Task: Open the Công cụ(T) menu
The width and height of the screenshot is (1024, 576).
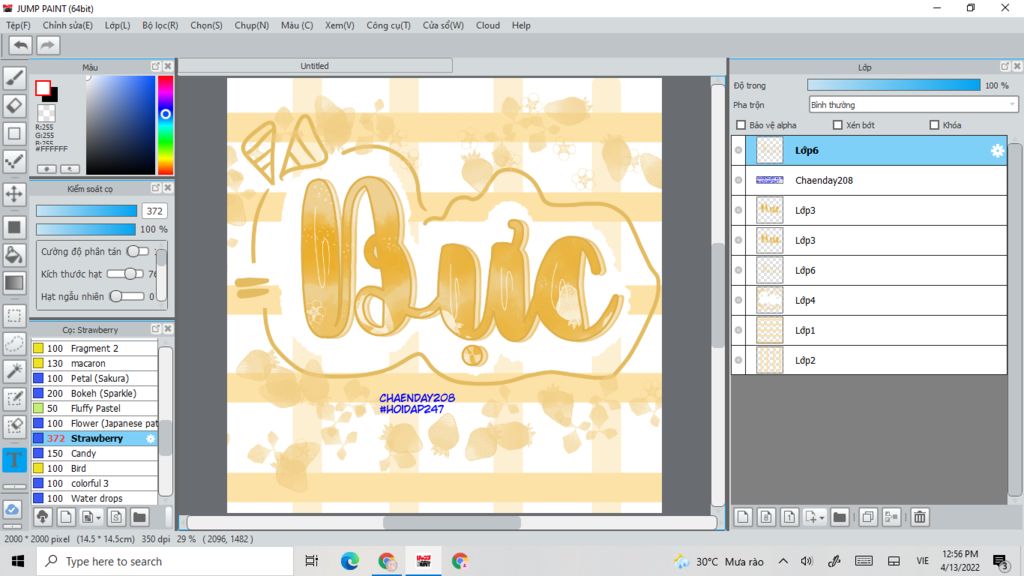Action: (x=389, y=25)
